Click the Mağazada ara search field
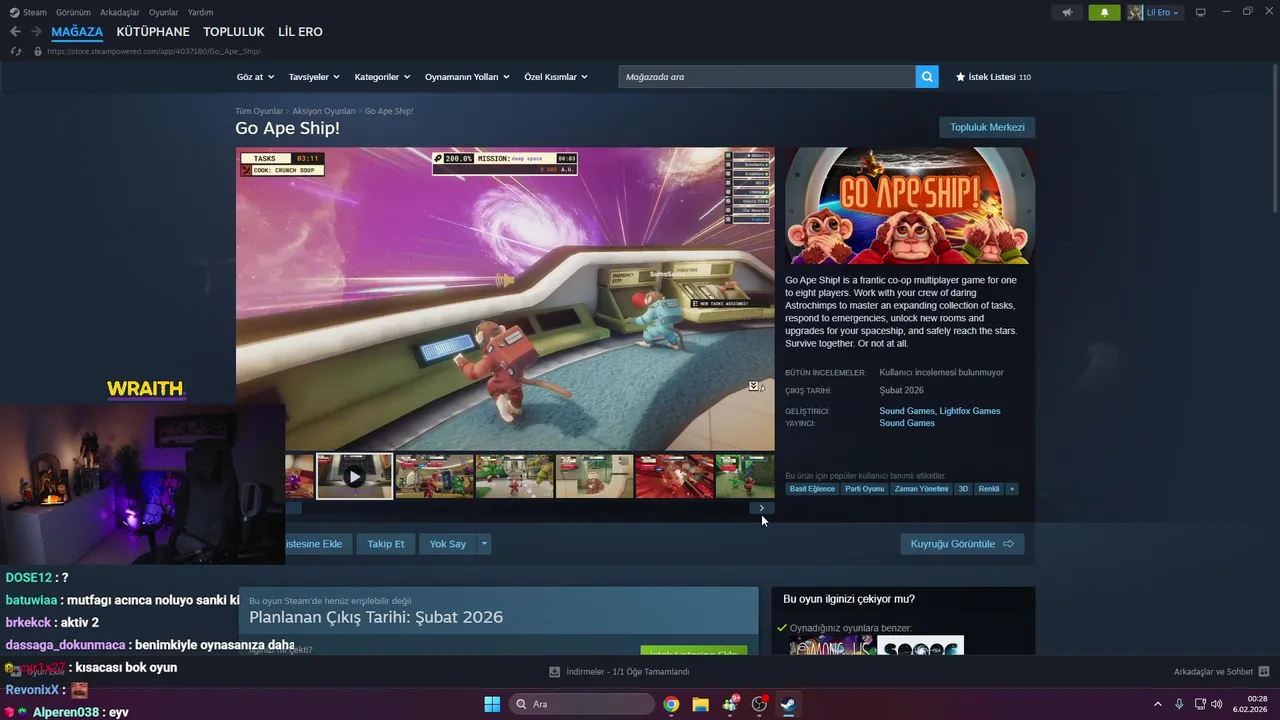1280x720 pixels. pos(767,76)
